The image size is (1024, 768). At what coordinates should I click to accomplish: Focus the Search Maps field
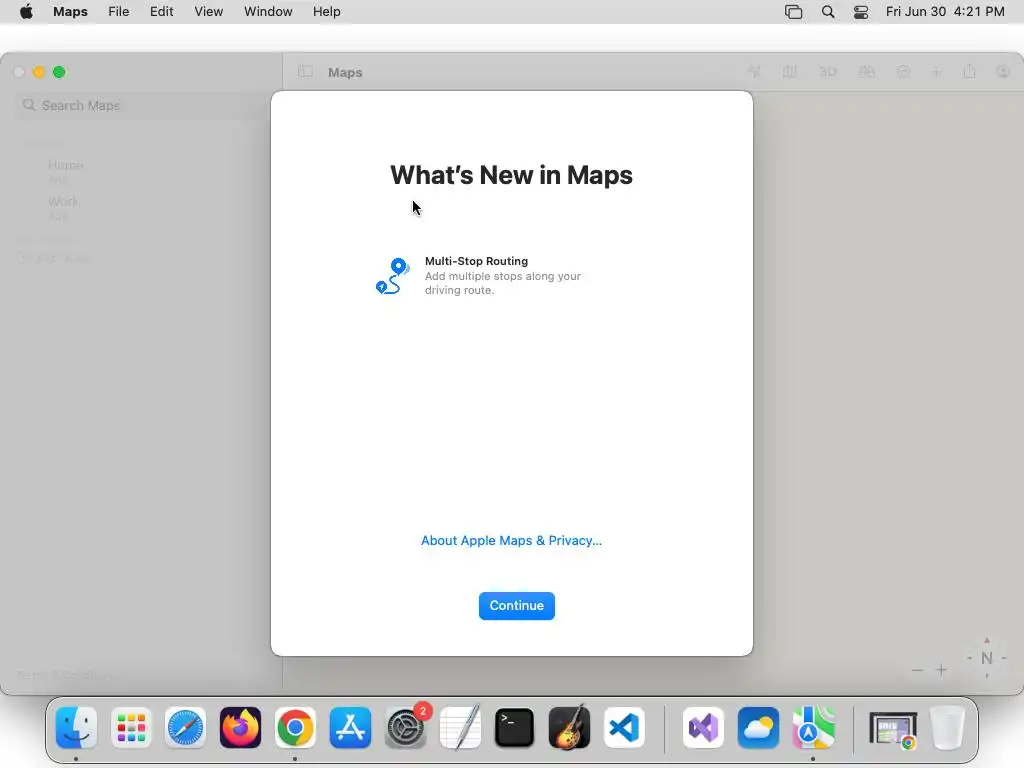[x=140, y=105]
